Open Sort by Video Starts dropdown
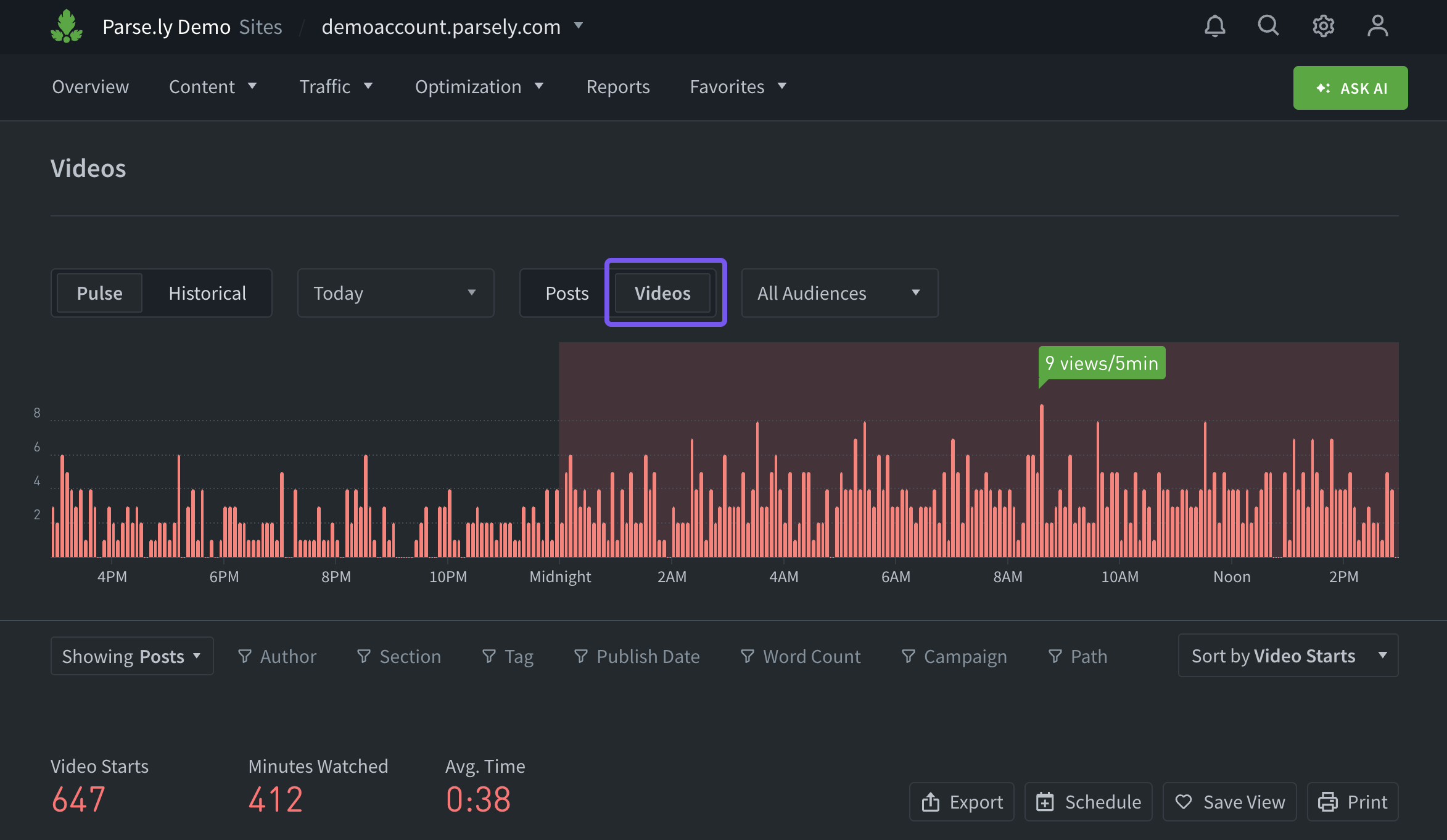Viewport: 1447px width, 840px height. click(1288, 656)
